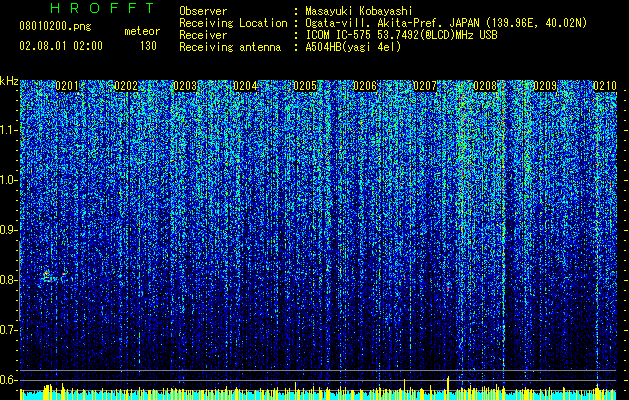Viewport: 629px width, 400px height.
Task: Click the 0206 time marker label
Action: tap(365, 86)
